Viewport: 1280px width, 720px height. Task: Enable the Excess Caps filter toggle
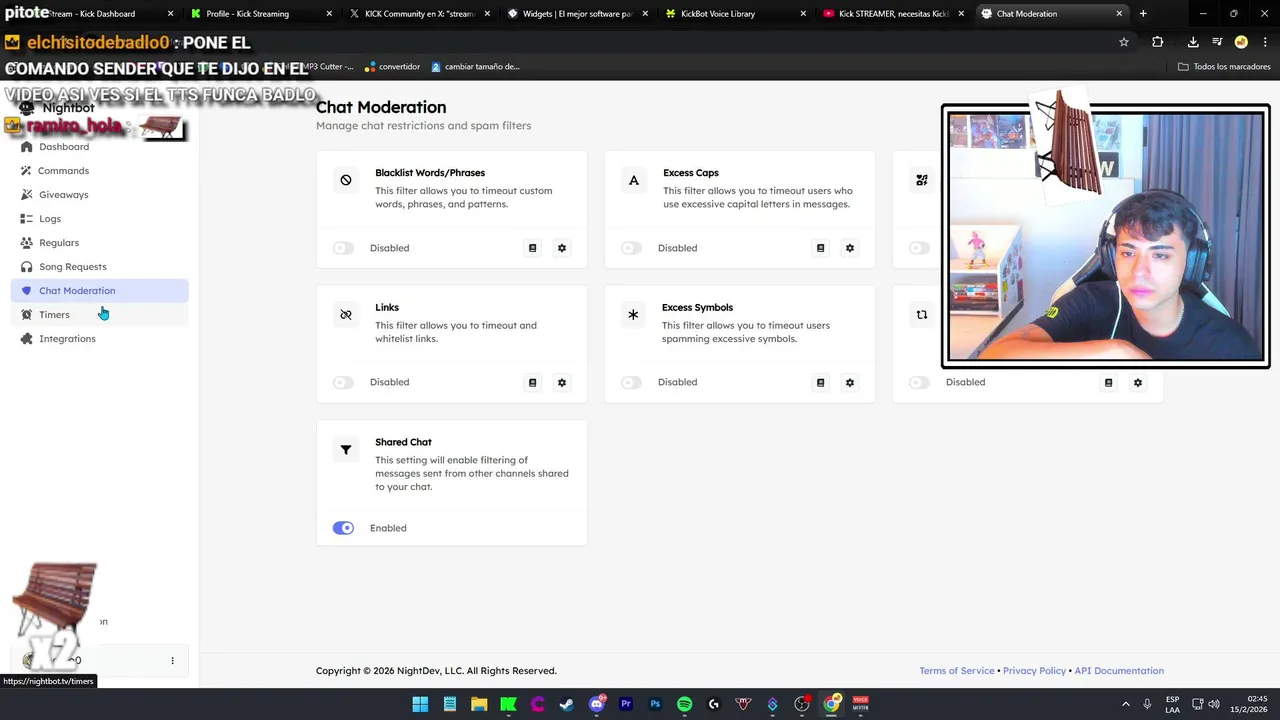coord(631,248)
